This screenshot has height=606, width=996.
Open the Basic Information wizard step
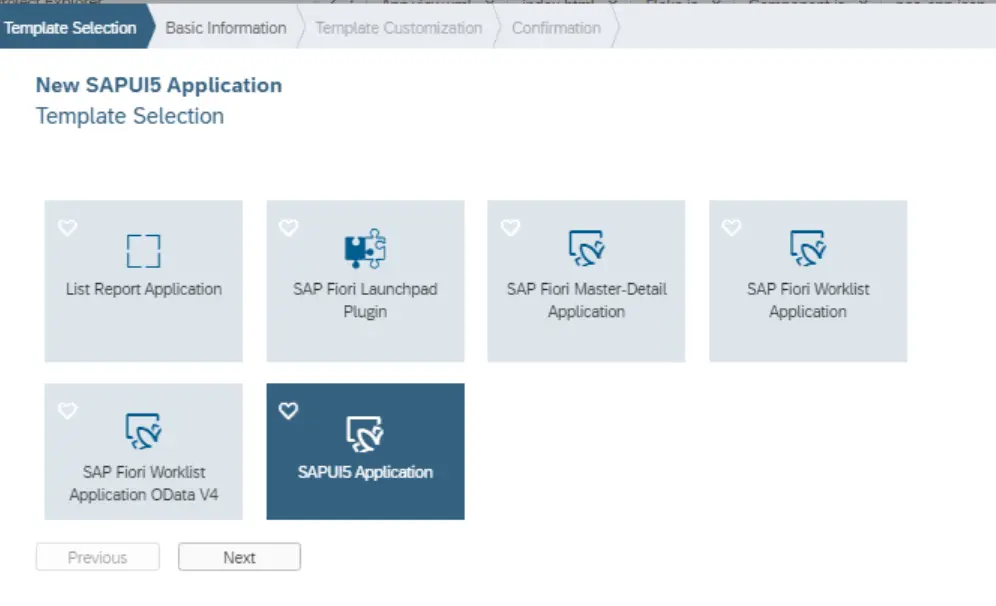pyautogui.click(x=226, y=28)
